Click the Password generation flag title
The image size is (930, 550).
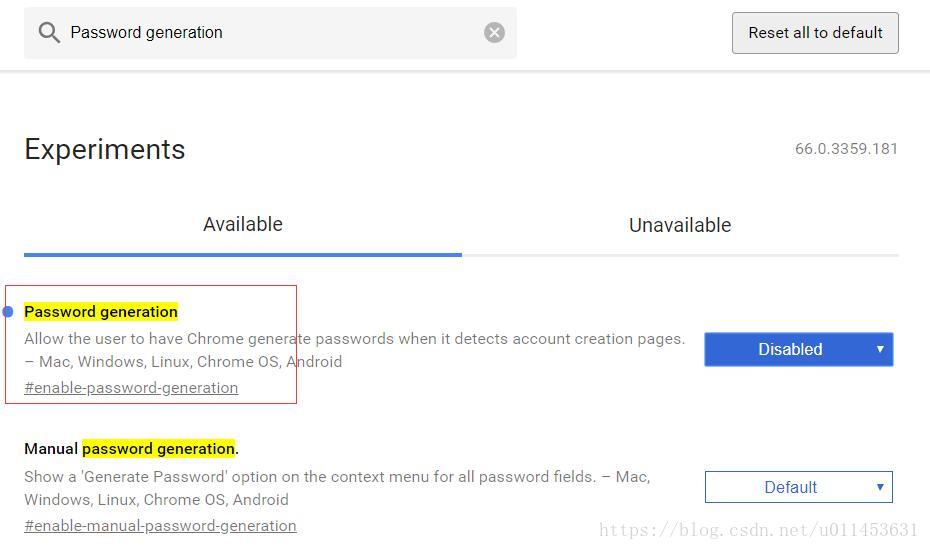(101, 311)
